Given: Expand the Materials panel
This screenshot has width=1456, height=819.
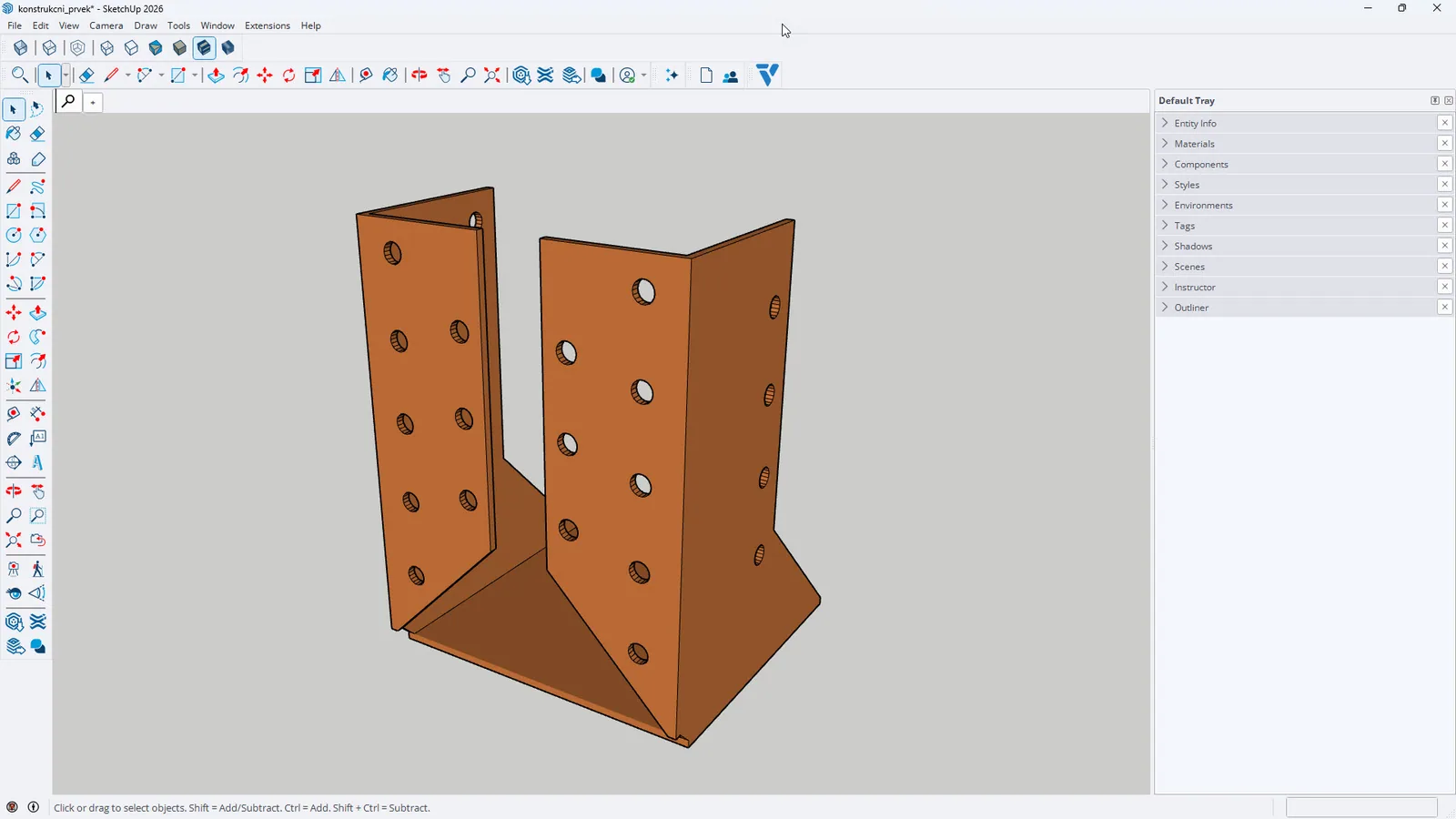Looking at the screenshot, I should pyautogui.click(x=1295, y=144).
